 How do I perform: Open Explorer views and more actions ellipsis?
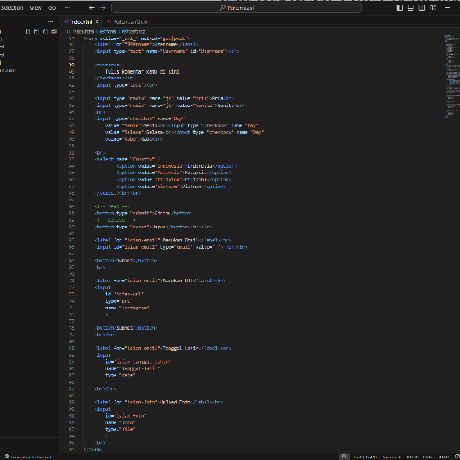(50, 22)
